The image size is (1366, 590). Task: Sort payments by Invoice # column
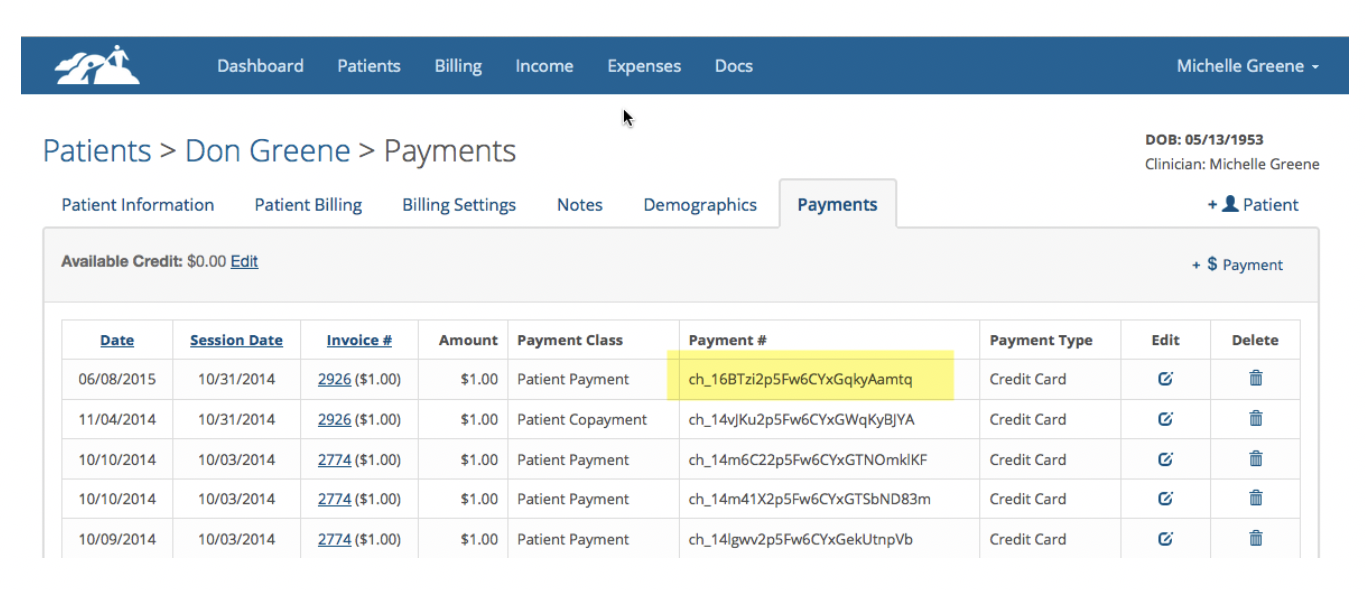(x=359, y=340)
